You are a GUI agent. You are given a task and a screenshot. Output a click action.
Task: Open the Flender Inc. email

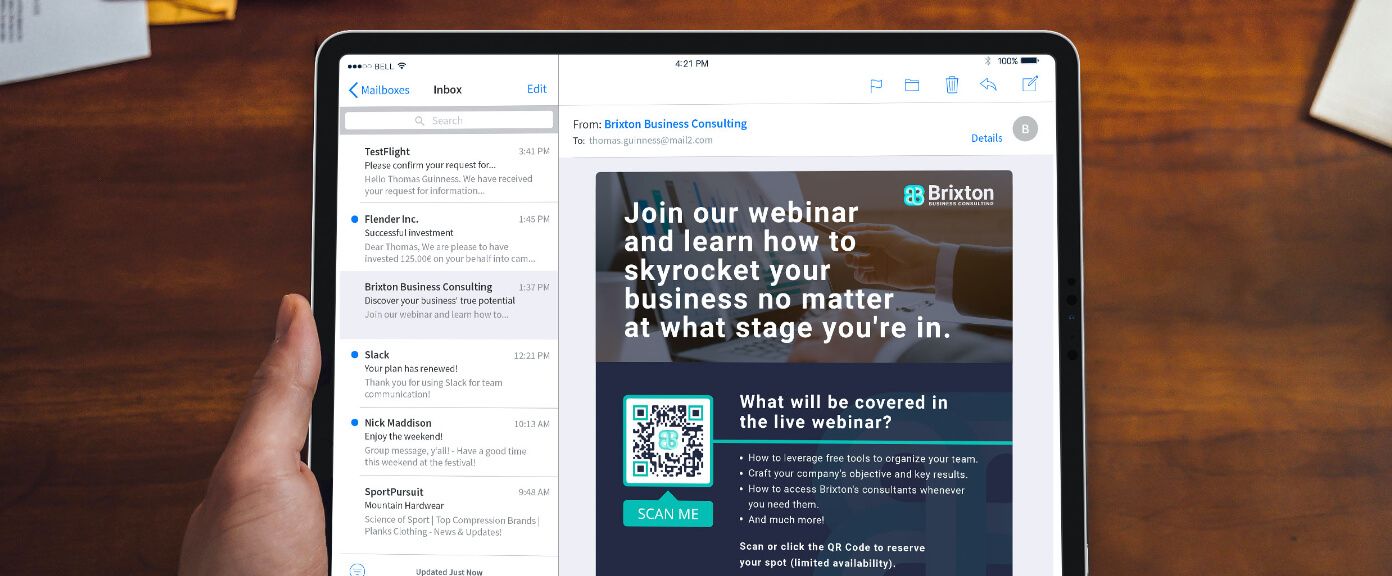(447, 237)
